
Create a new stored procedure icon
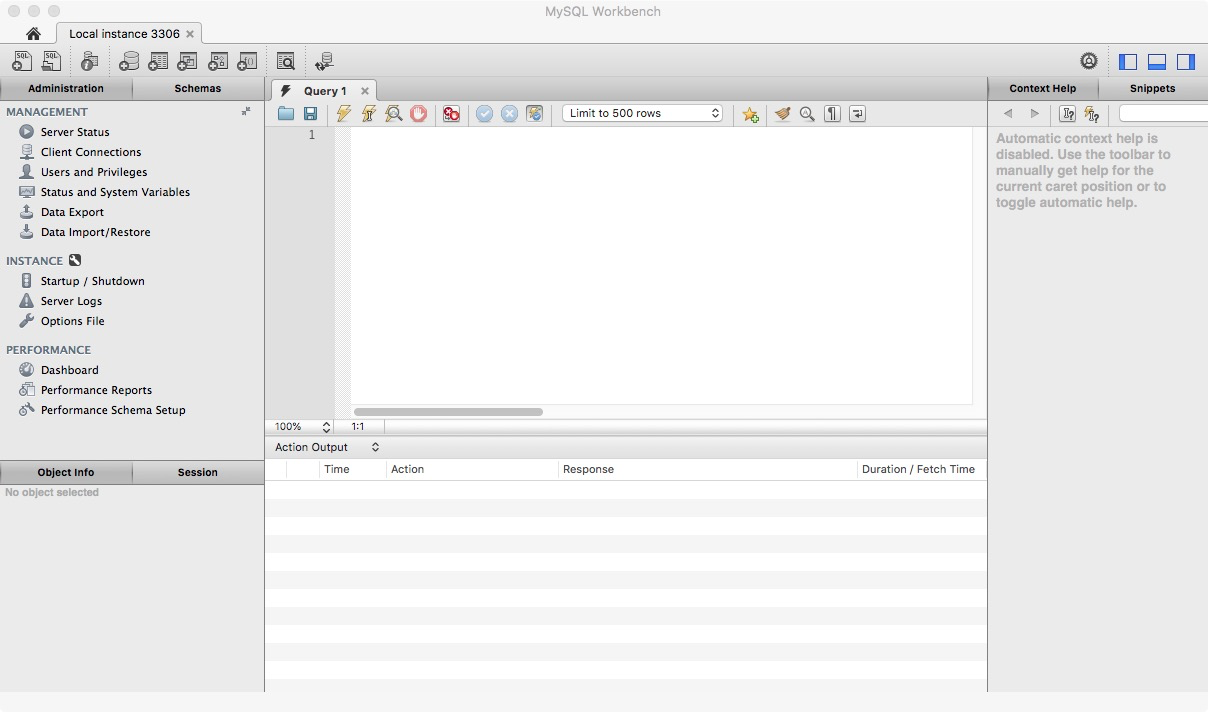tap(217, 62)
